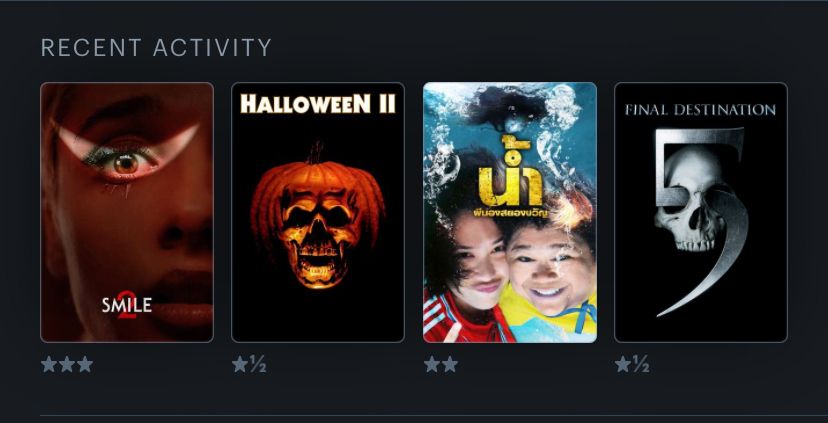Click the Recent Activity section heading
828x423 pixels.
click(156, 48)
